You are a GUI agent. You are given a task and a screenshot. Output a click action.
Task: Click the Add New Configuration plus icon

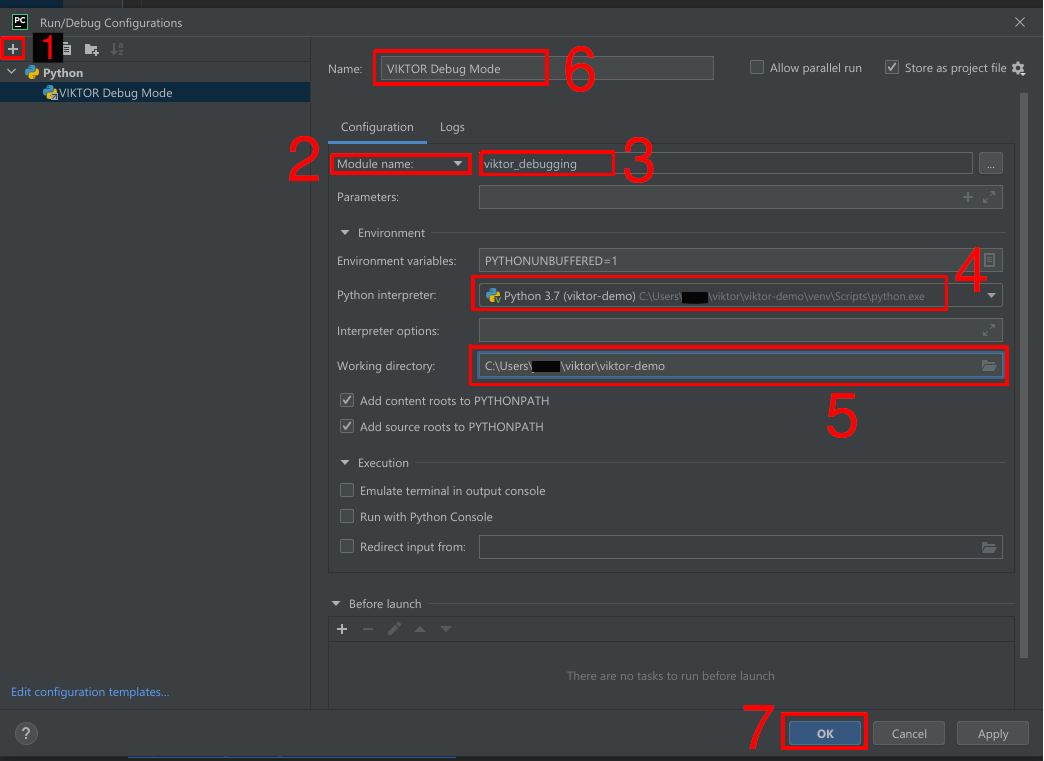(13, 49)
